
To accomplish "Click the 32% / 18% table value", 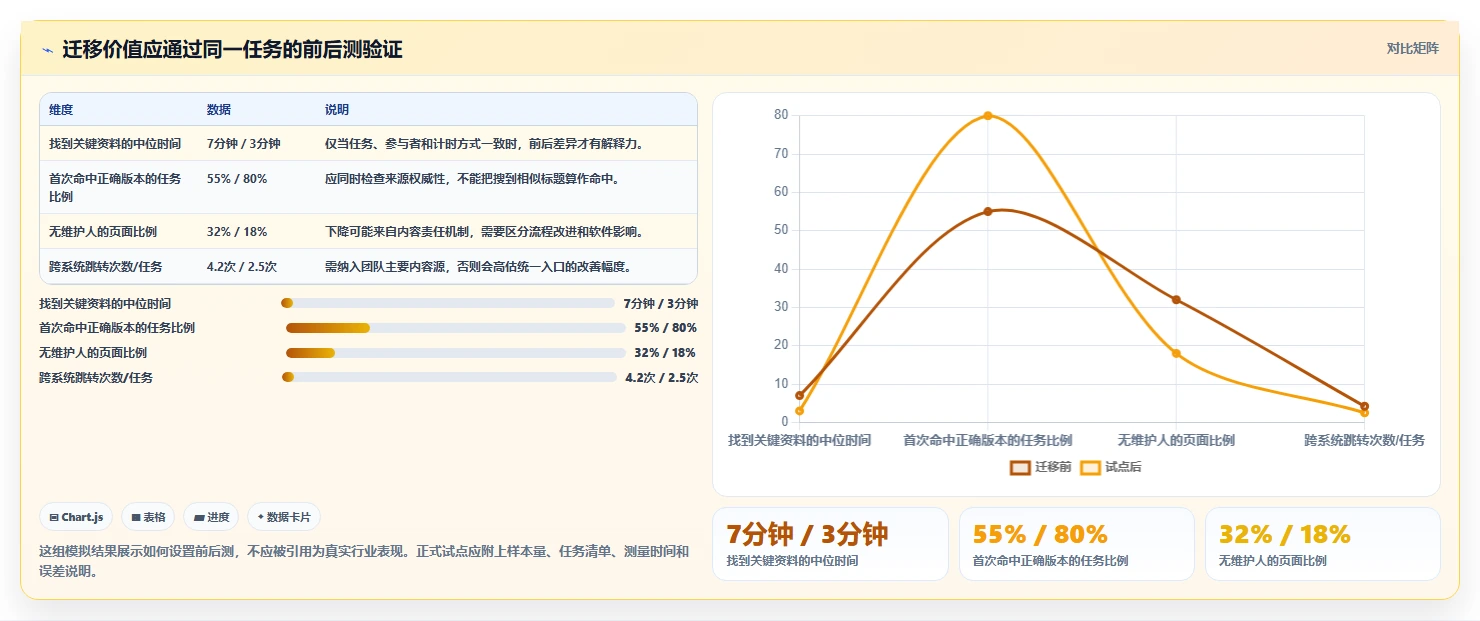I will (237, 231).
